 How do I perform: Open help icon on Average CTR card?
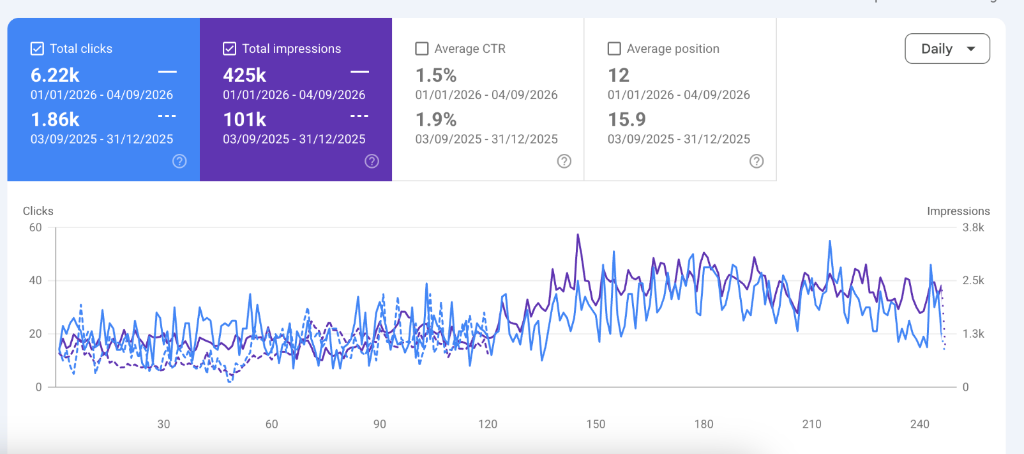coord(564,161)
